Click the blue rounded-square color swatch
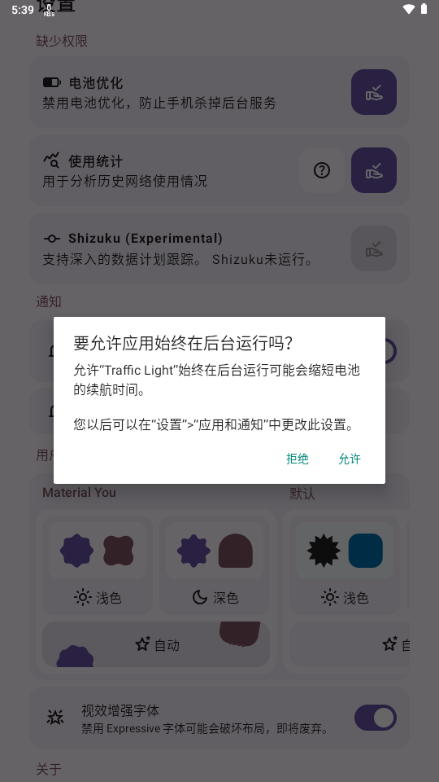 pyautogui.click(x=366, y=551)
